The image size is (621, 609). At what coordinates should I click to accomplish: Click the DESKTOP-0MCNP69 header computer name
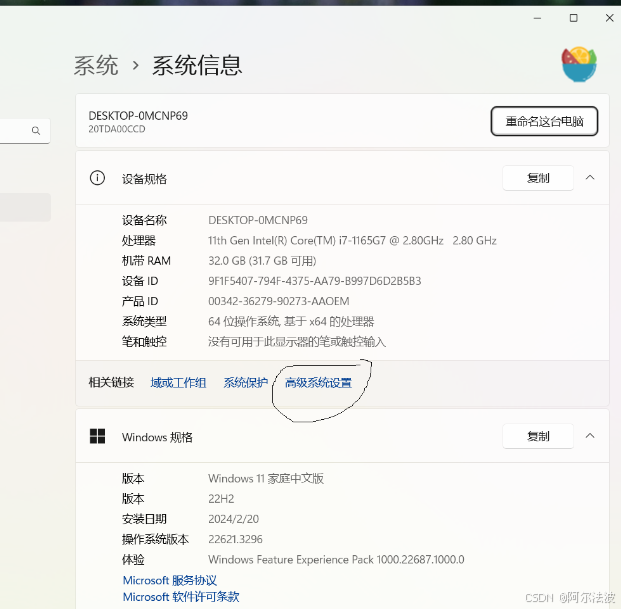(138, 116)
